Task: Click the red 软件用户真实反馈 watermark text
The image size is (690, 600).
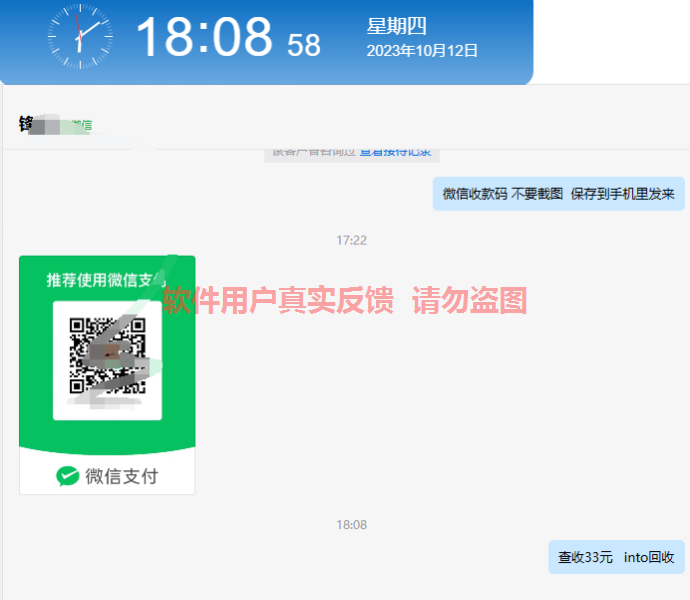Action: [x=279, y=300]
